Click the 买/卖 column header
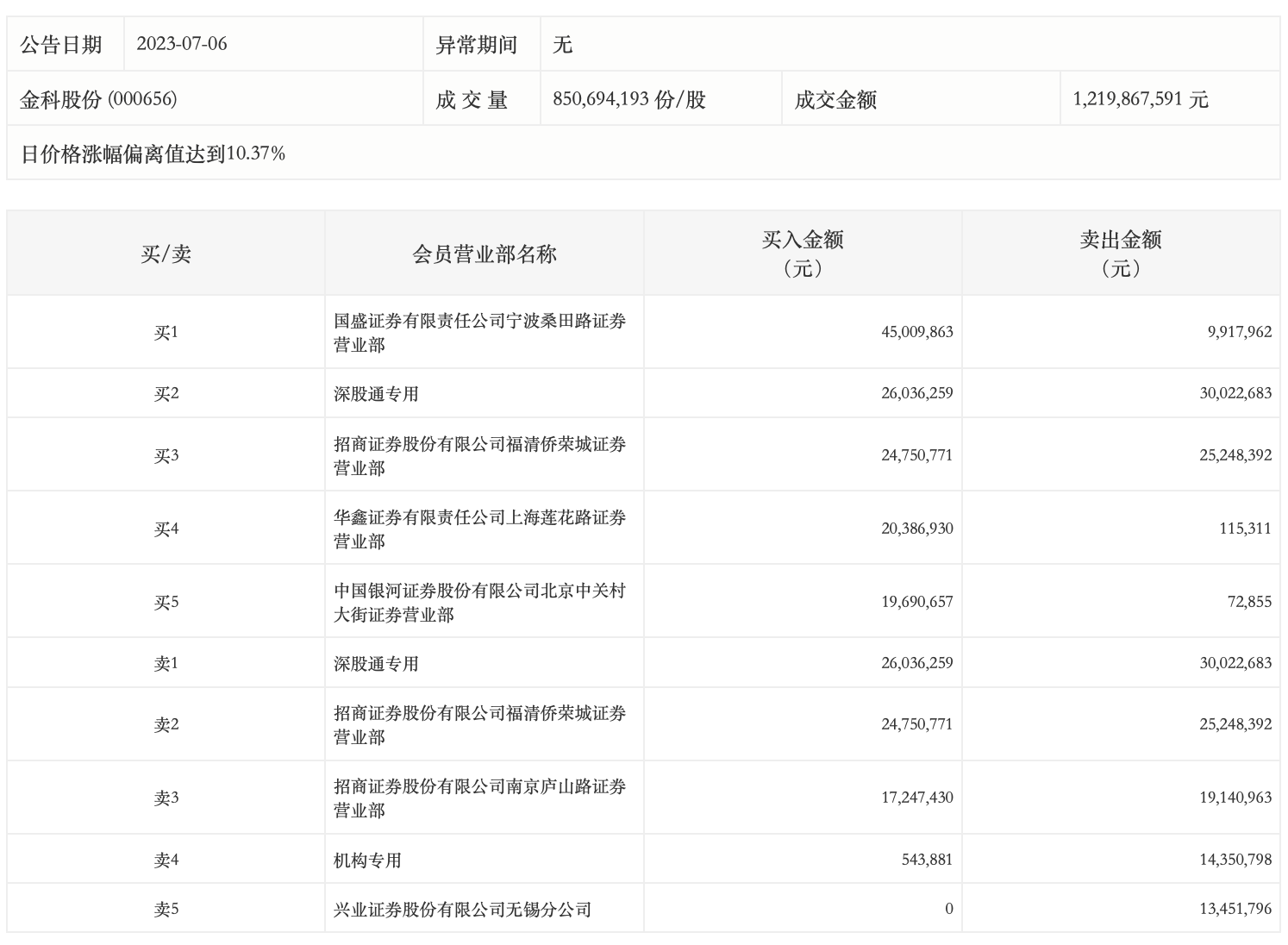The image size is (1288, 945). click(x=166, y=254)
